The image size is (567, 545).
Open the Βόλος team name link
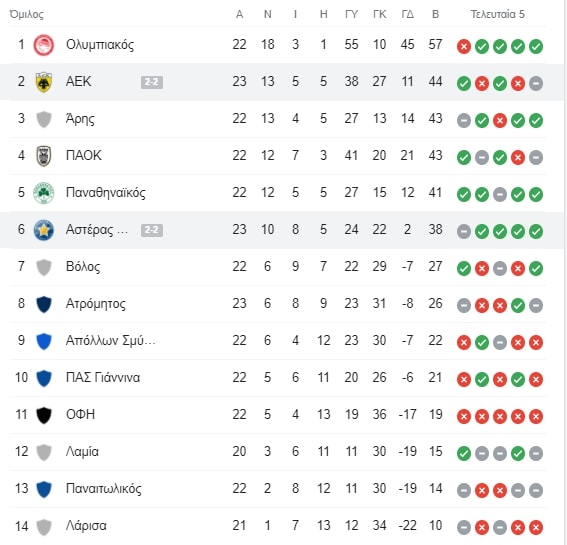(83, 267)
